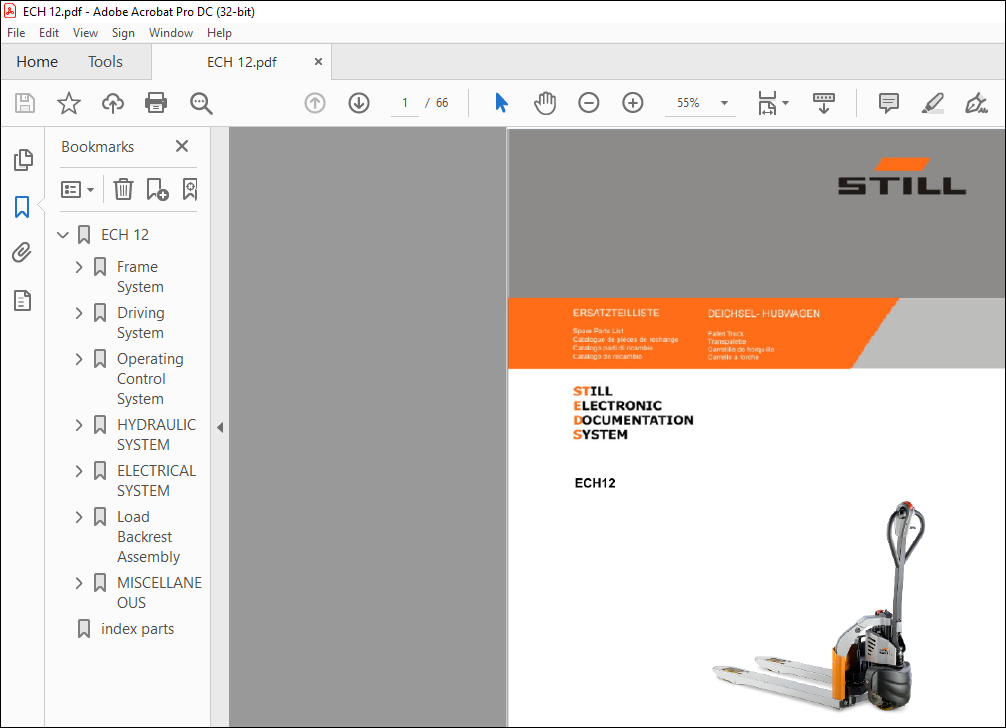Upload file to cloud icon
The image size is (1006, 728).
[113, 103]
